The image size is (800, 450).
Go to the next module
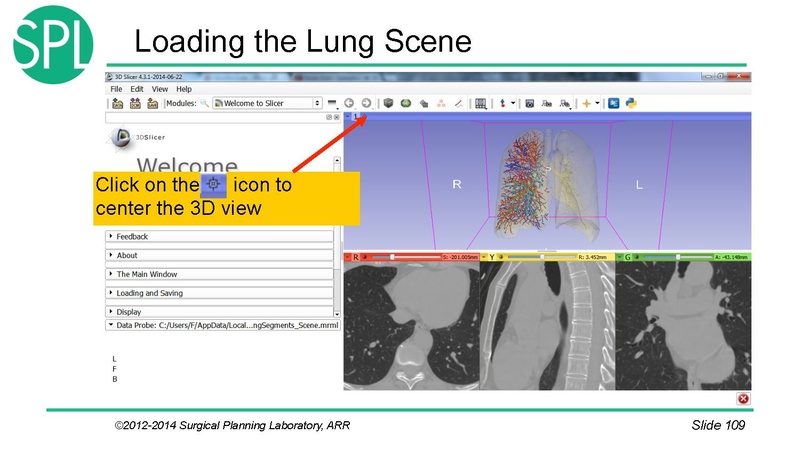tap(366, 103)
